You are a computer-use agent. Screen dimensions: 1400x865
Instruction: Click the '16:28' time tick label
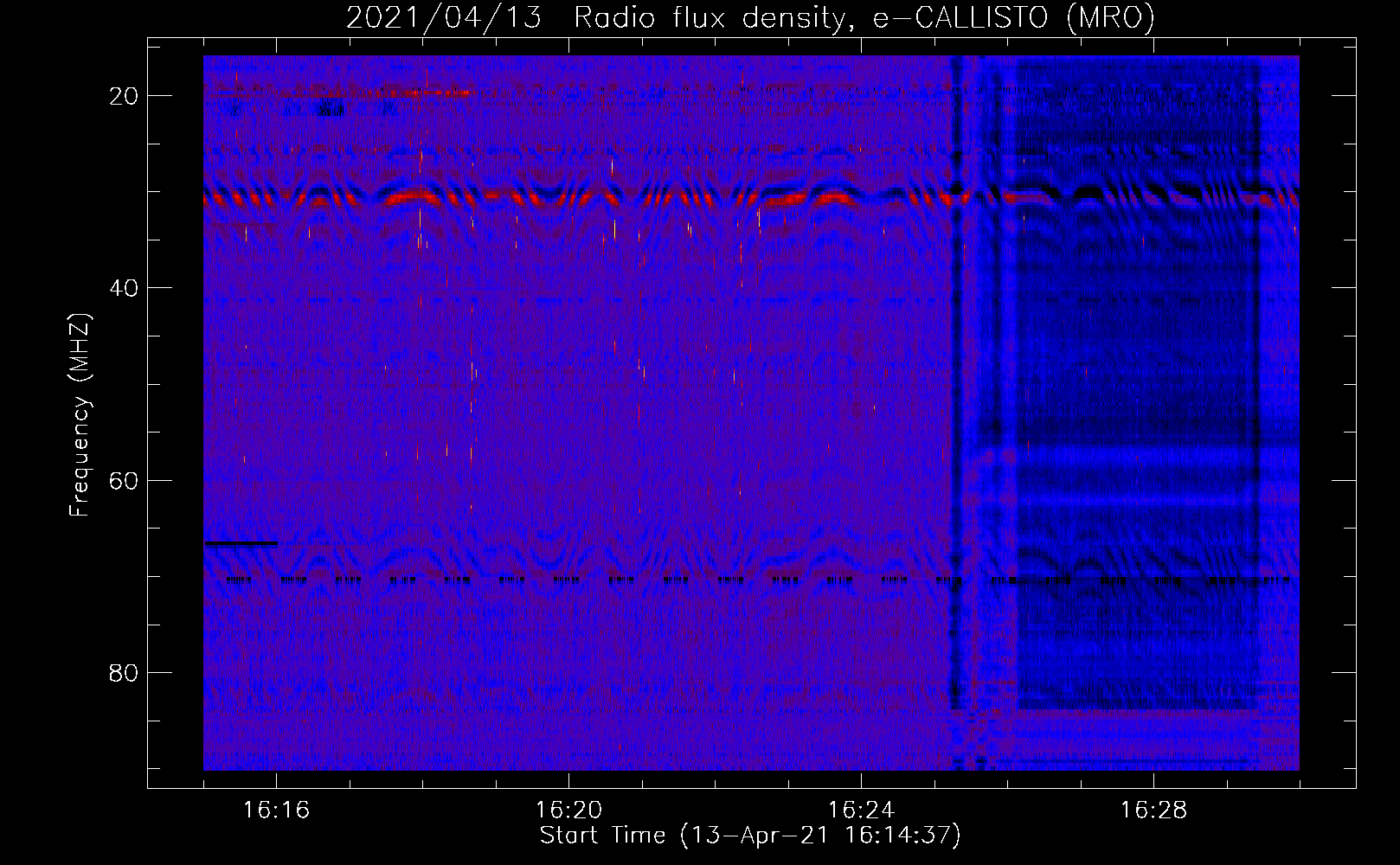click(x=1153, y=811)
